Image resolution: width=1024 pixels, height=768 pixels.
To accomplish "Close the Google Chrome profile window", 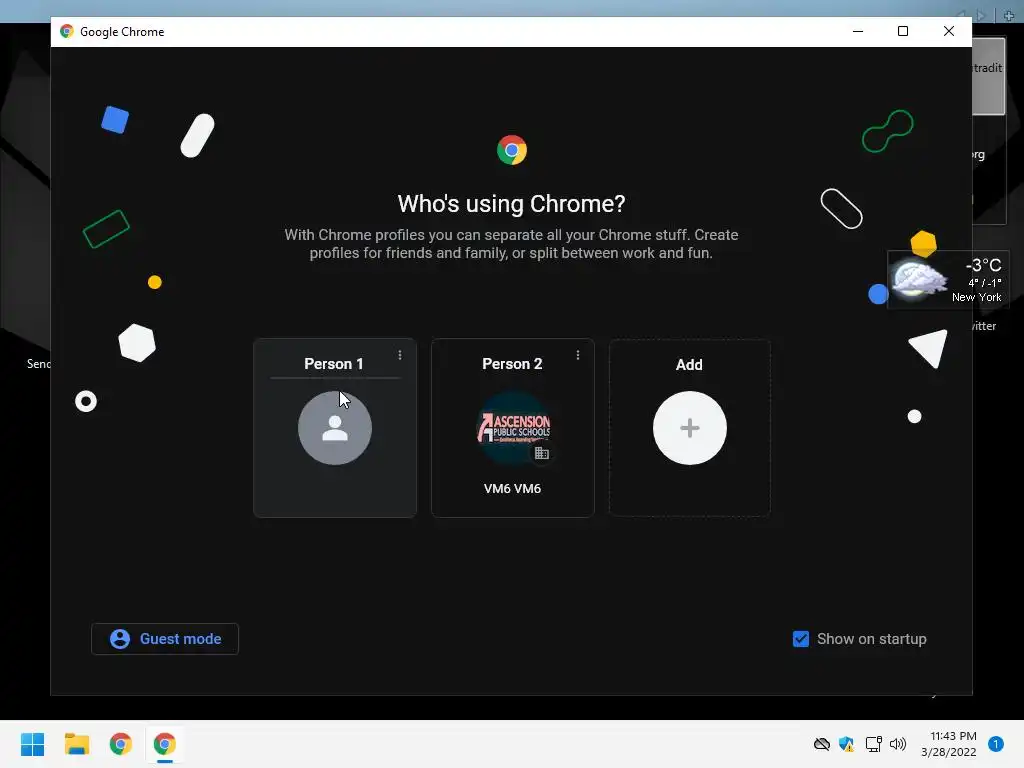I will click(949, 31).
